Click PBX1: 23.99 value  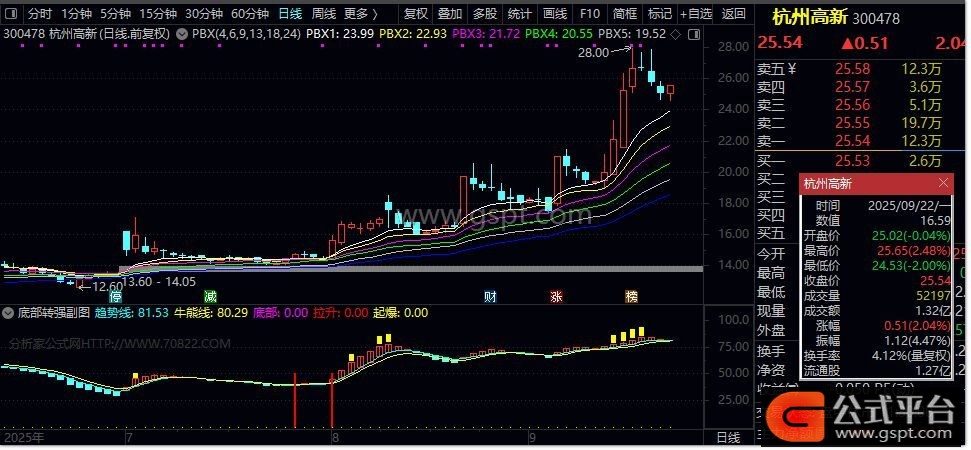pos(340,34)
